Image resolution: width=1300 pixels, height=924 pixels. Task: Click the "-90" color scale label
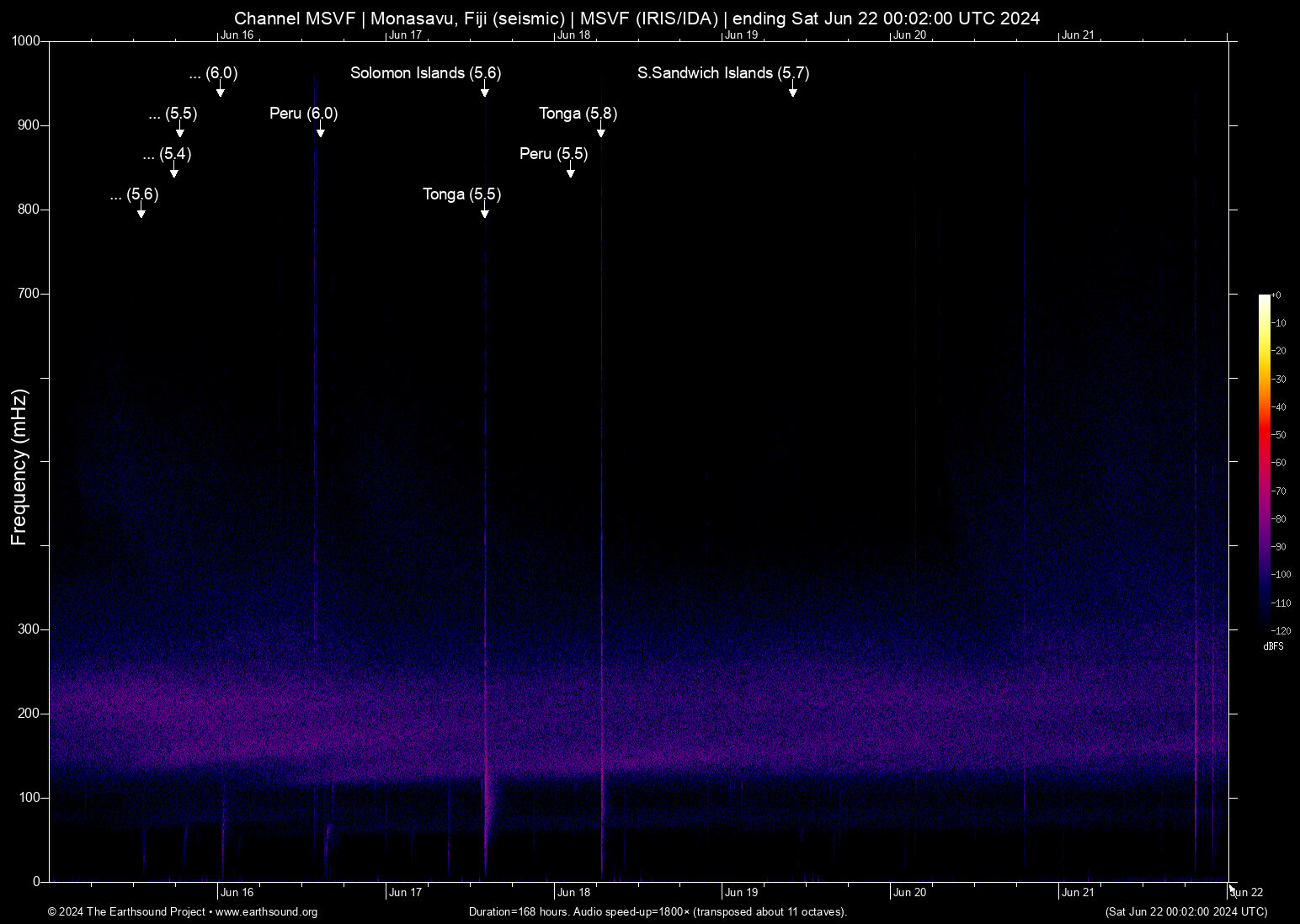coord(1278,547)
